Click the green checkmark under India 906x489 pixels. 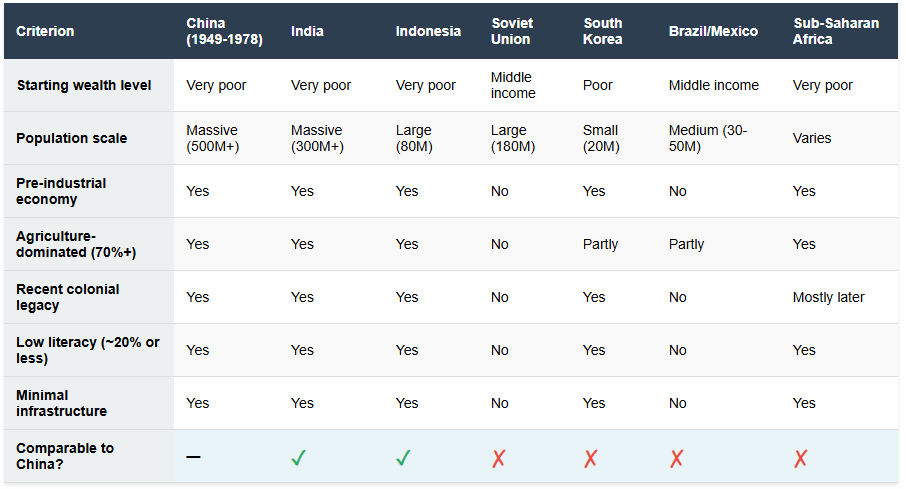(298, 458)
